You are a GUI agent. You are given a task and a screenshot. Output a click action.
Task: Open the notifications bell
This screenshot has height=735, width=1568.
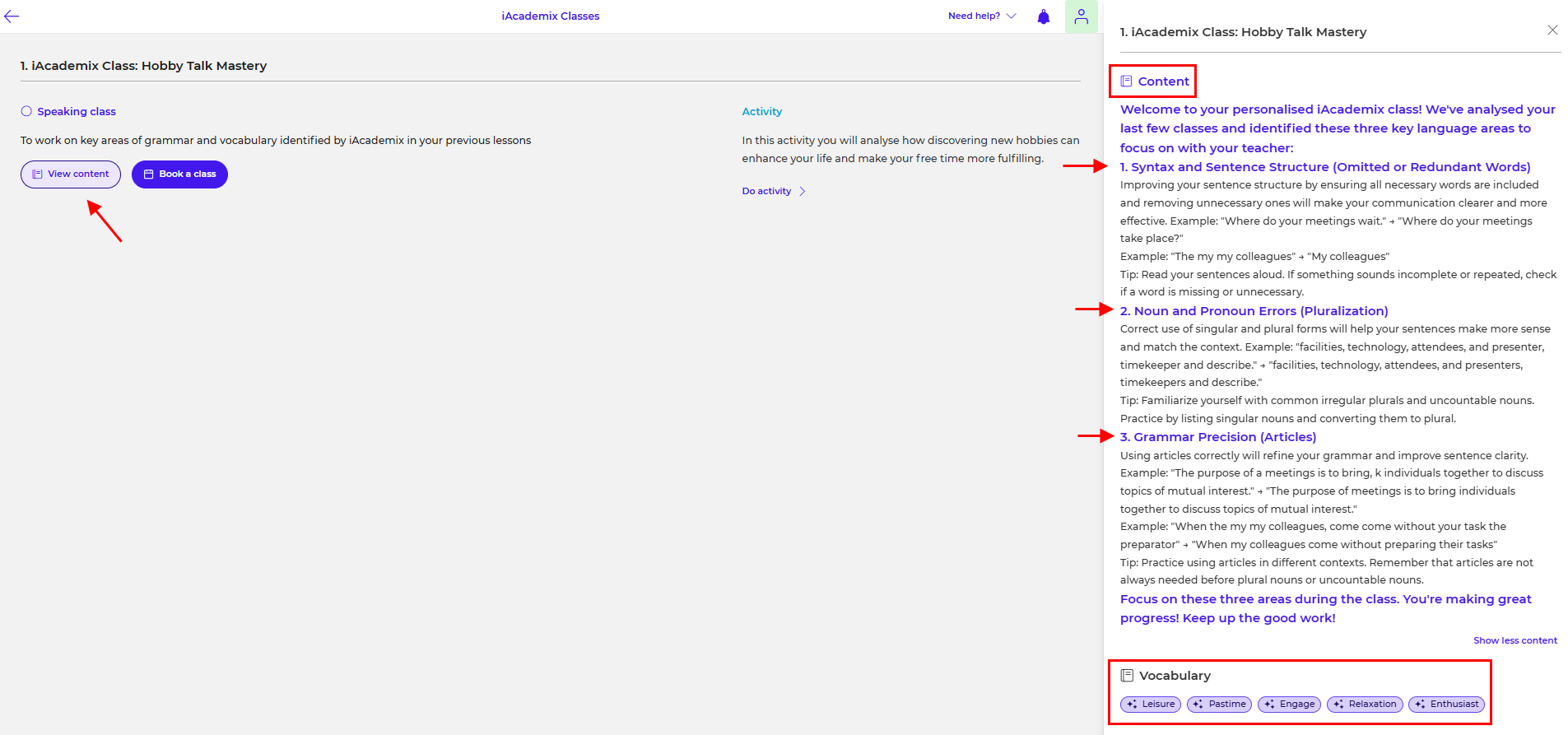click(1043, 16)
